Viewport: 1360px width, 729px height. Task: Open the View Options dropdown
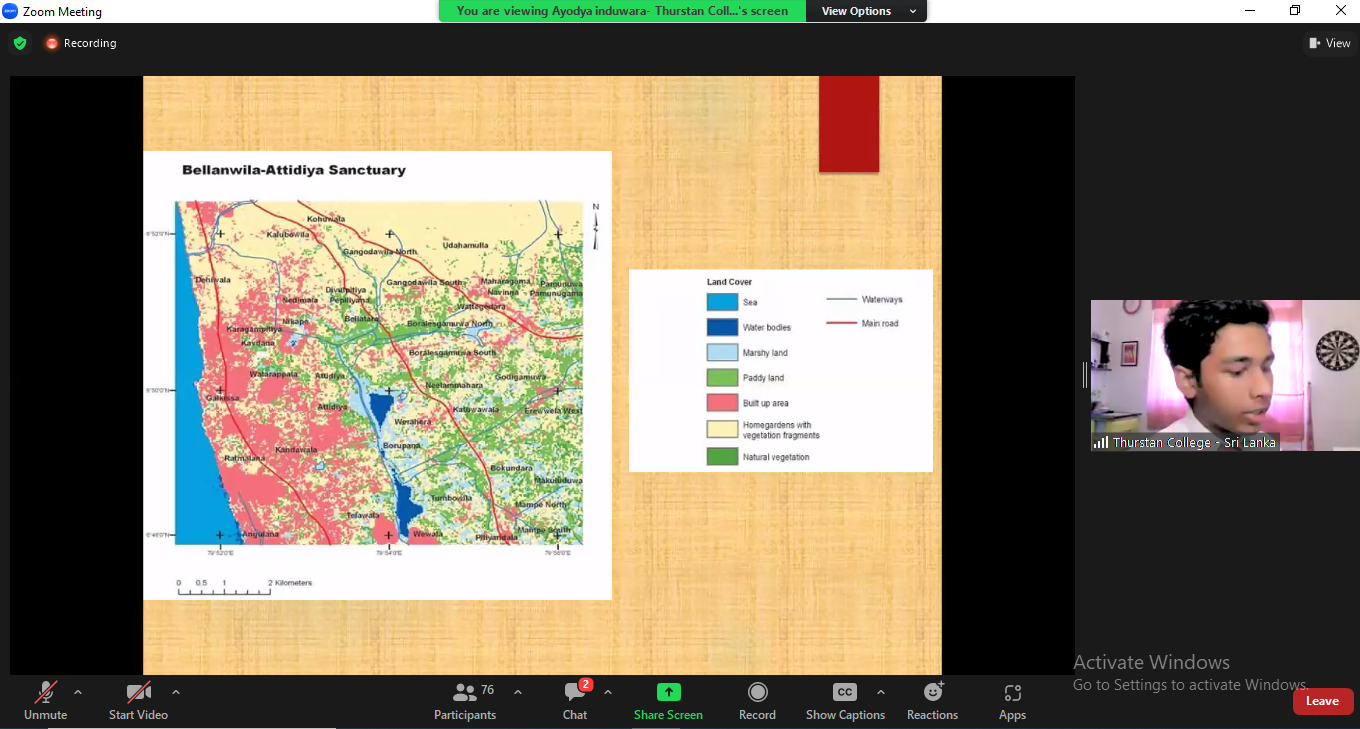point(869,11)
